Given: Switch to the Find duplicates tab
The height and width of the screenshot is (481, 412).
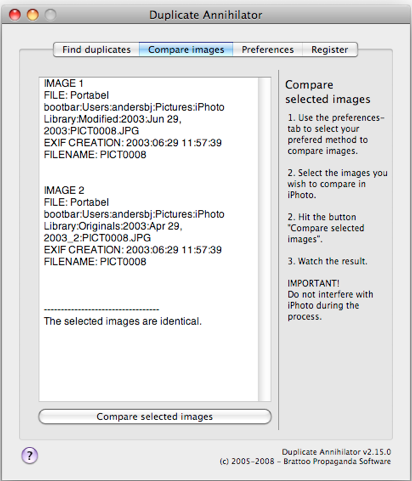Looking at the screenshot, I should 96,50.
